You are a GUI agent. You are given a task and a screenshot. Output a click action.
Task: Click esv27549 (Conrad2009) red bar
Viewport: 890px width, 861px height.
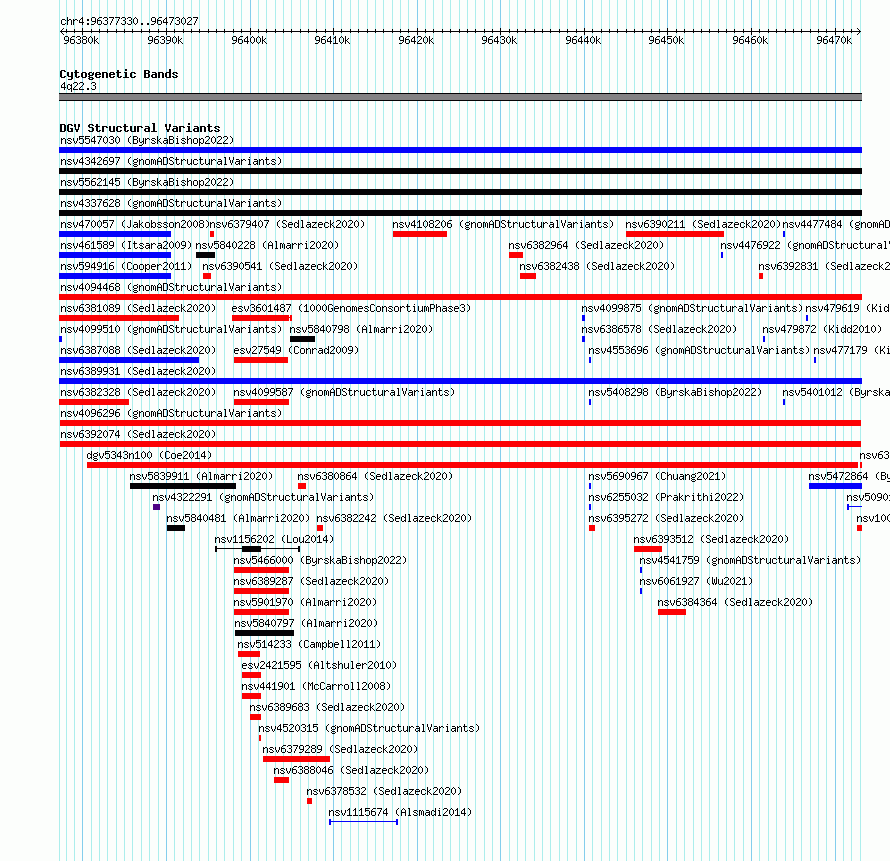coord(261,360)
